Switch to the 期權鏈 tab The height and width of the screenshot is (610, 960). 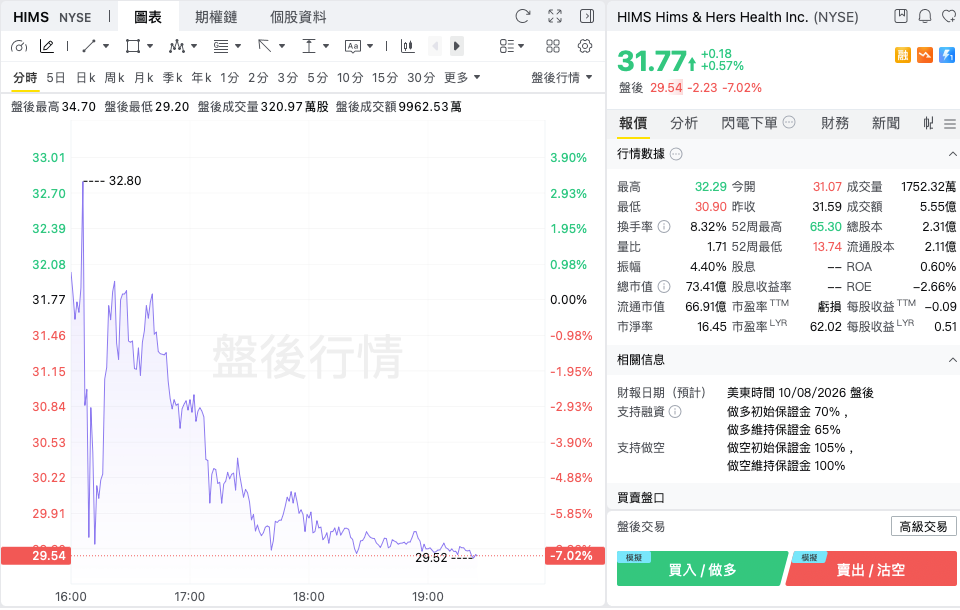[216, 17]
